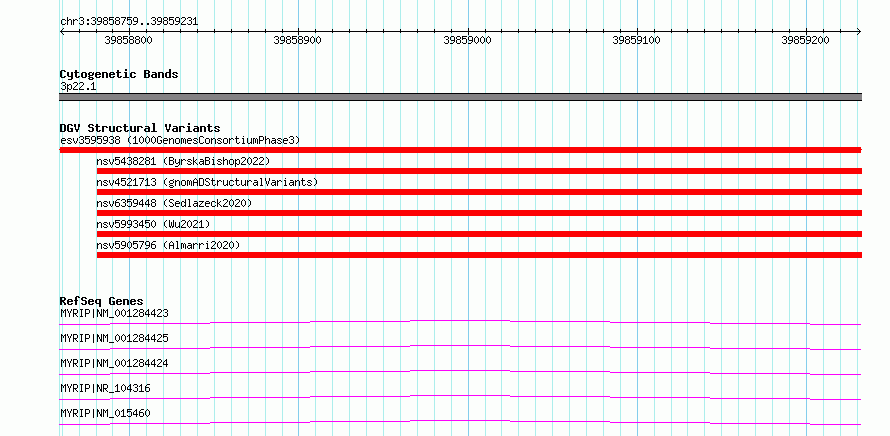Click the red bar under esv3595938
The width and height of the screenshot is (890, 436).
[460, 150]
